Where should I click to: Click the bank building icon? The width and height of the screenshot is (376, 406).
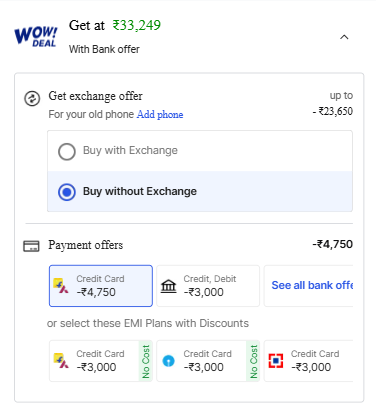169,286
